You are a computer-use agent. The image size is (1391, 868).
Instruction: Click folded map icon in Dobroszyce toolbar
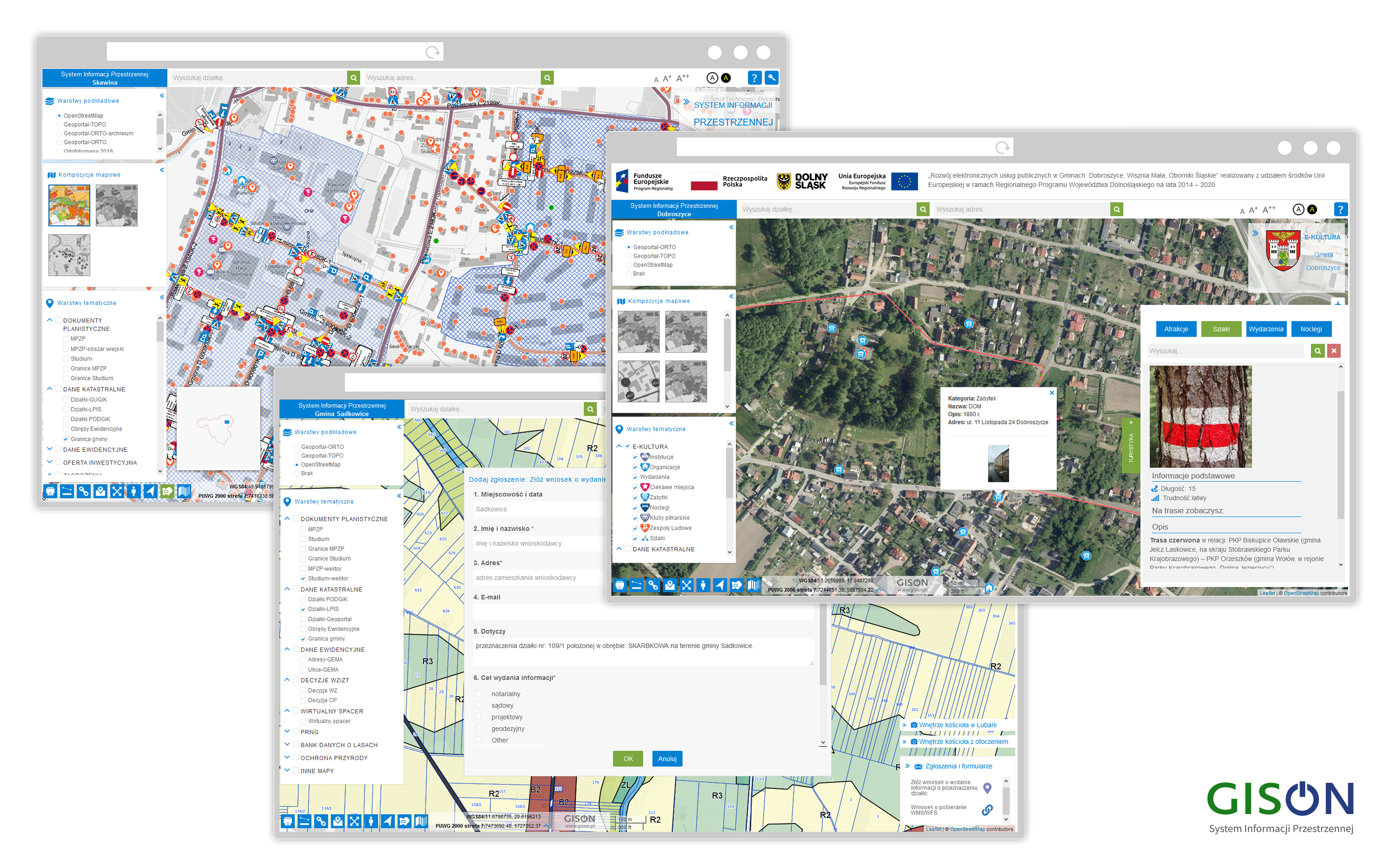[753, 586]
